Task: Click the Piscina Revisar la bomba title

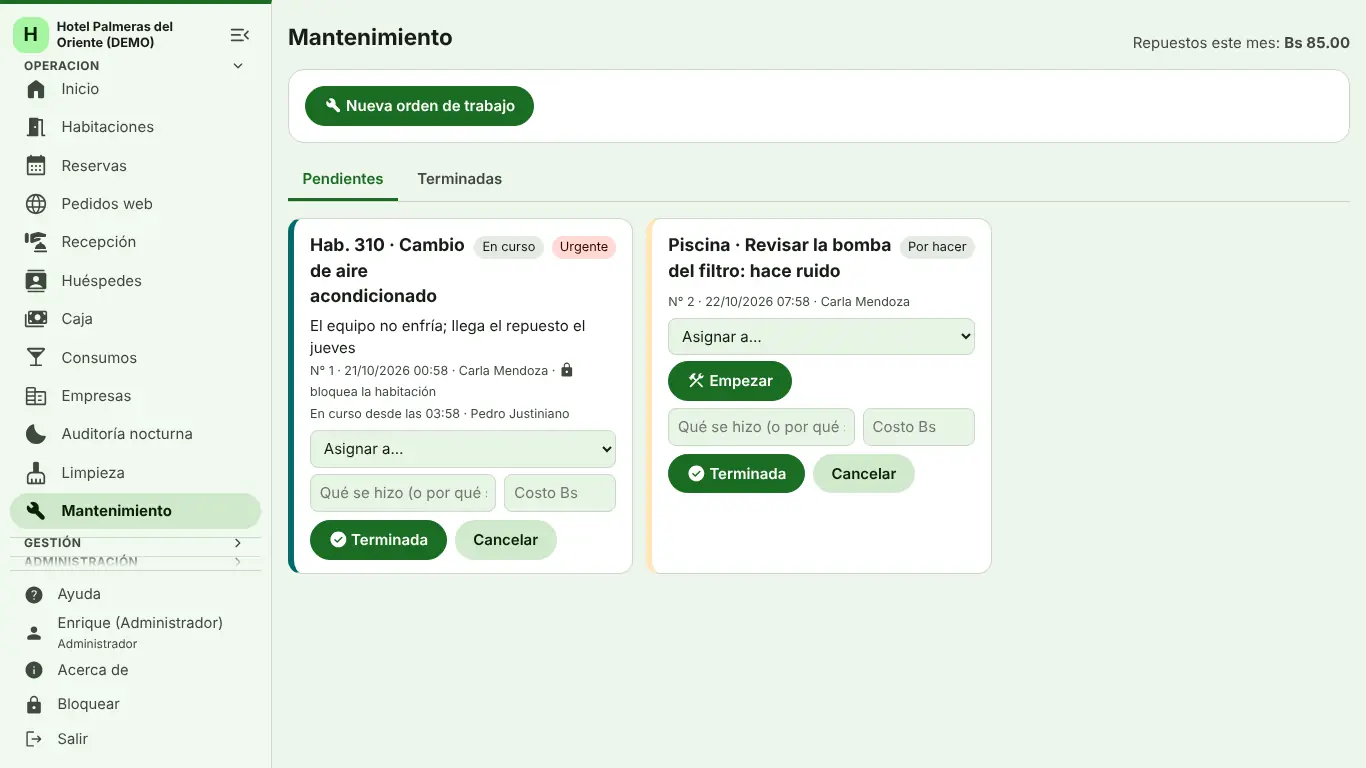Action: [x=780, y=258]
